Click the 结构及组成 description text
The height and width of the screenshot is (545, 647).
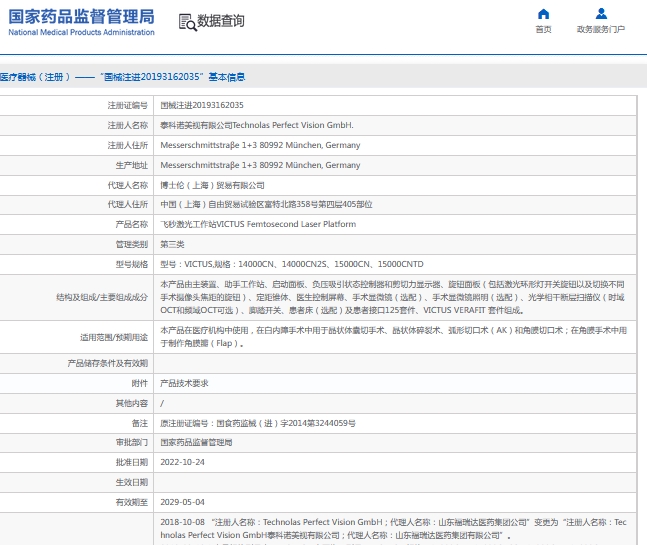click(392, 297)
